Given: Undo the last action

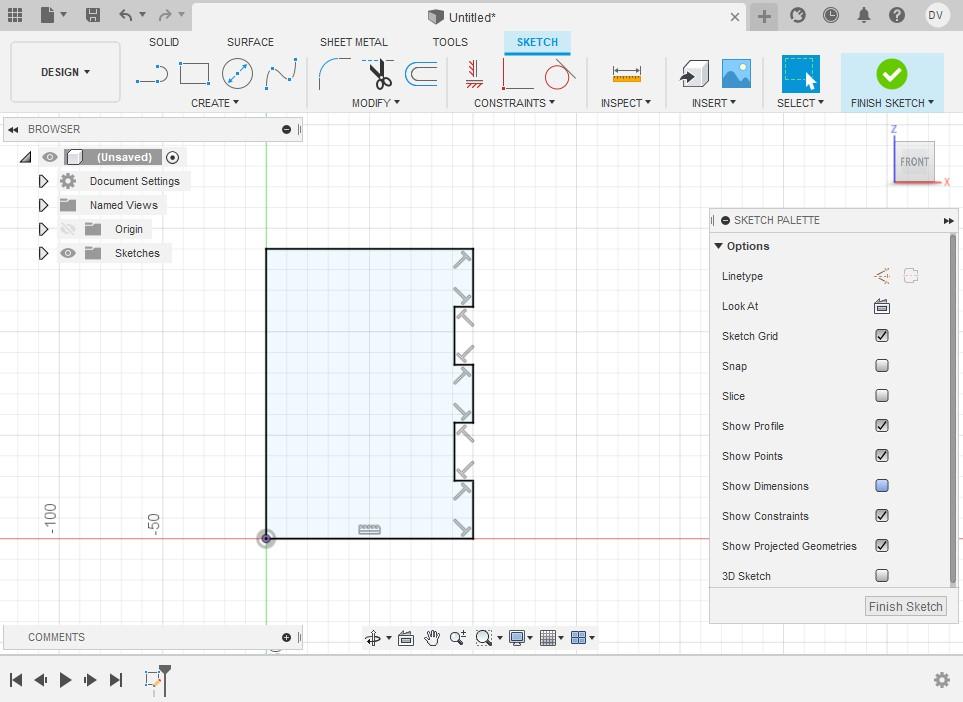Looking at the screenshot, I should 126,15.
